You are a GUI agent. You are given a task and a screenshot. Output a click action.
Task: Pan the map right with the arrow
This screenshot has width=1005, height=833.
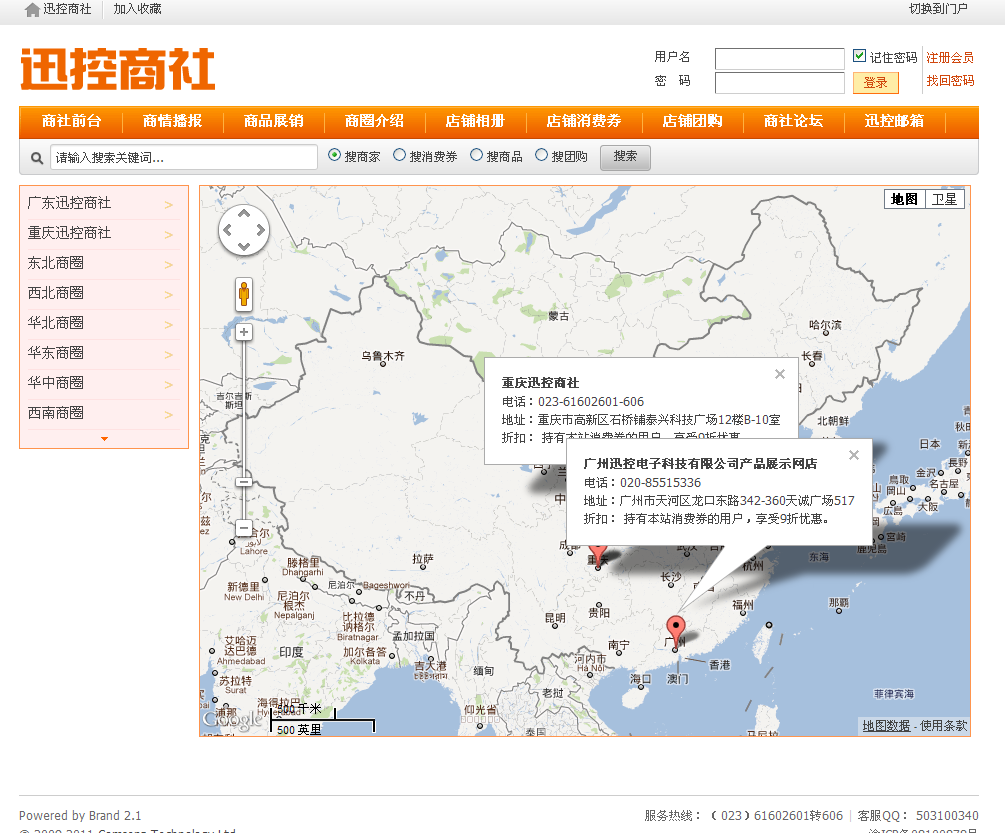[x=260, y=230]
